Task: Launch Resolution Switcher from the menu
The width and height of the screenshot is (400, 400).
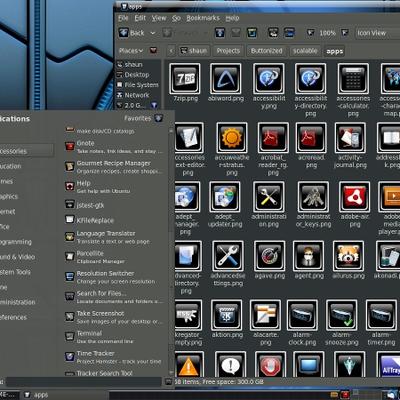Action: tap(115, 277)
